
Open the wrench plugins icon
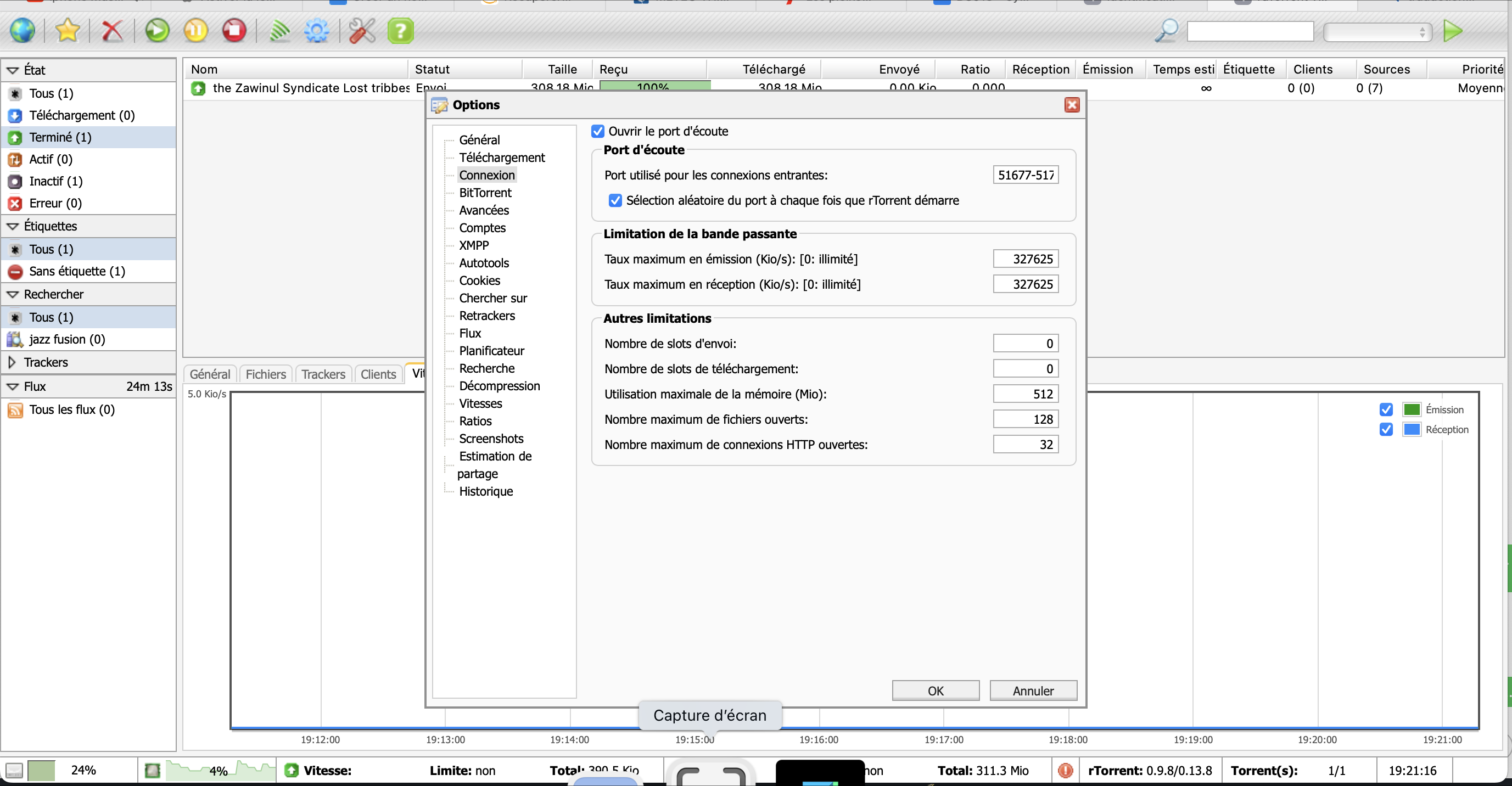click(x=362, y=31)
